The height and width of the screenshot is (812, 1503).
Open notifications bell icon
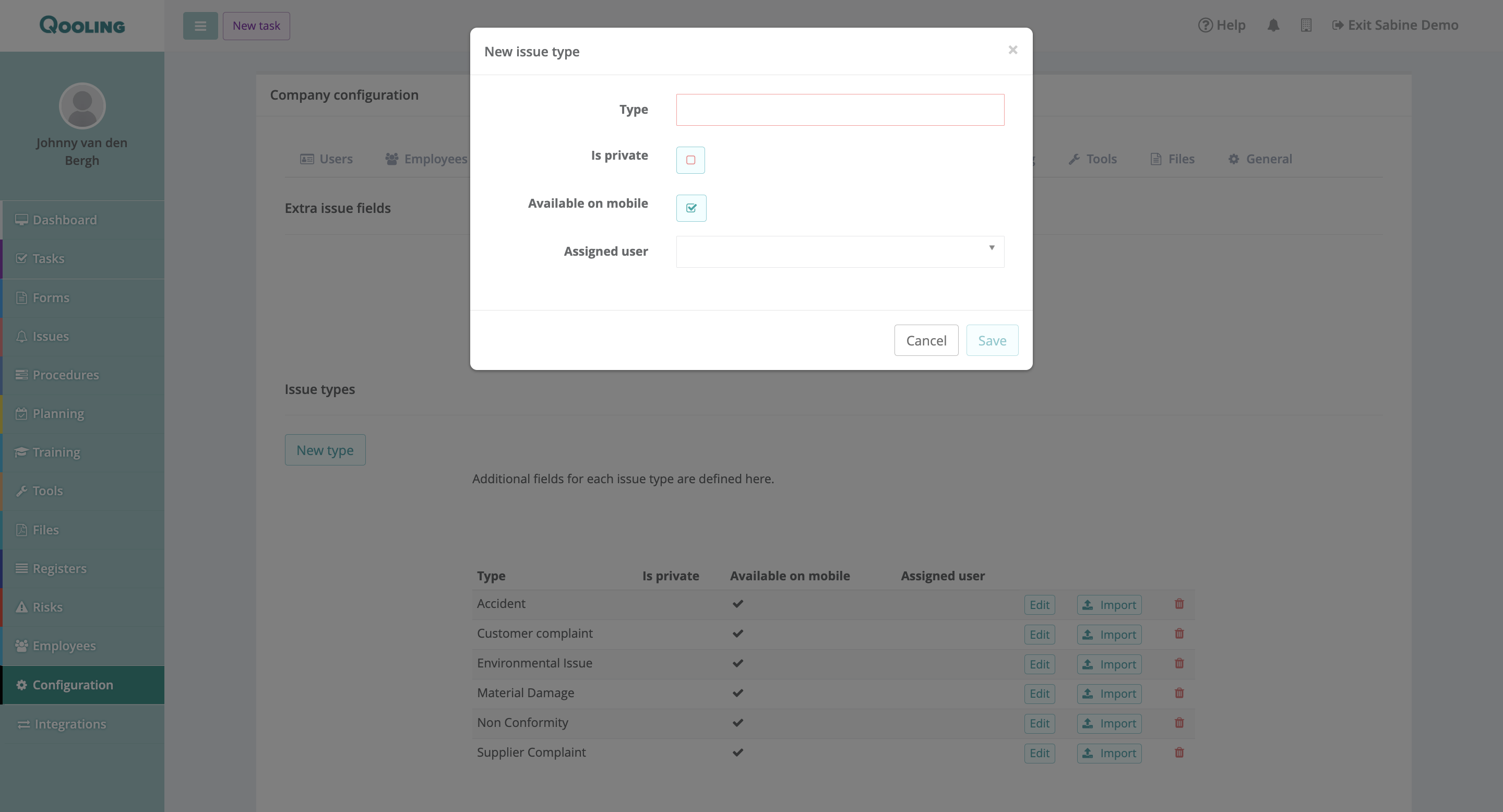pyautogui.click(x=1273, y=25)
